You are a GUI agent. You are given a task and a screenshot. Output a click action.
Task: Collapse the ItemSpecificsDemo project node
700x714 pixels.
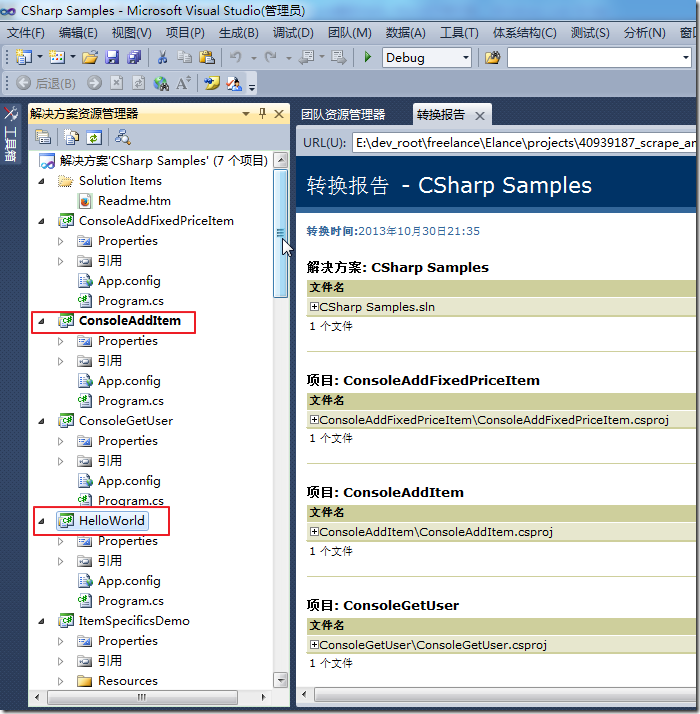[41, 621]
